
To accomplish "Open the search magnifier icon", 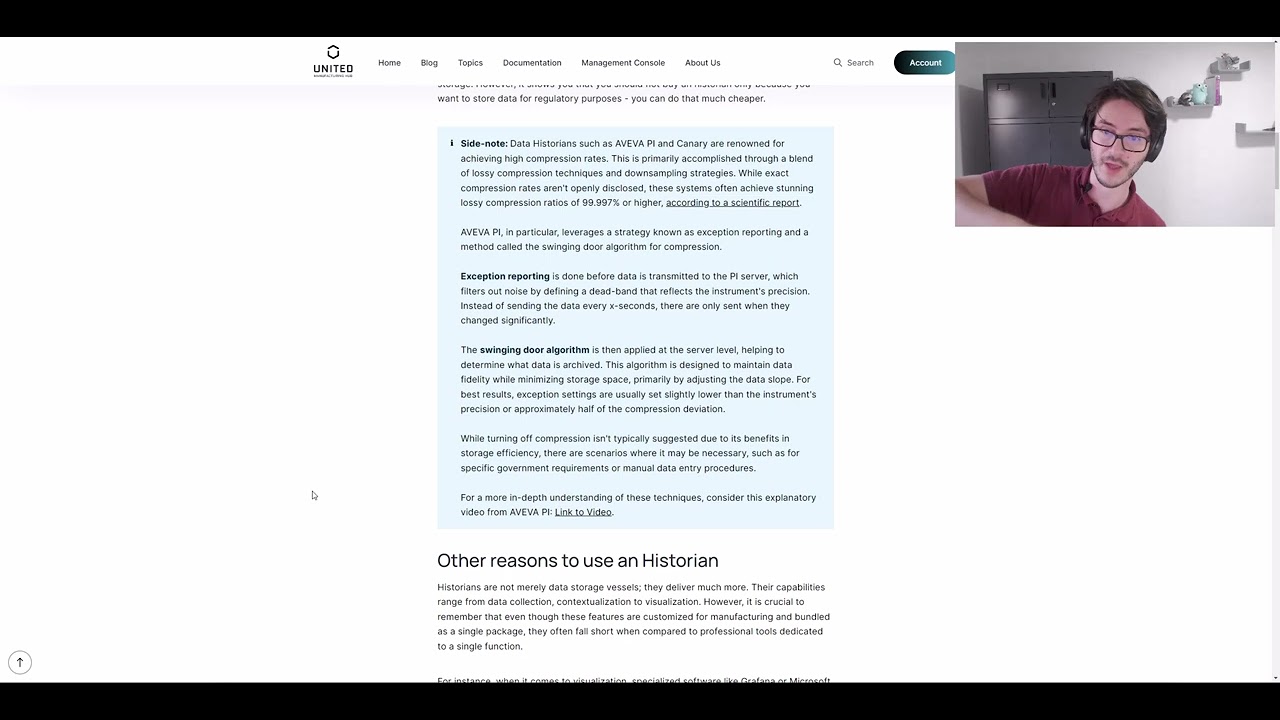I will [x=838, y=62].
